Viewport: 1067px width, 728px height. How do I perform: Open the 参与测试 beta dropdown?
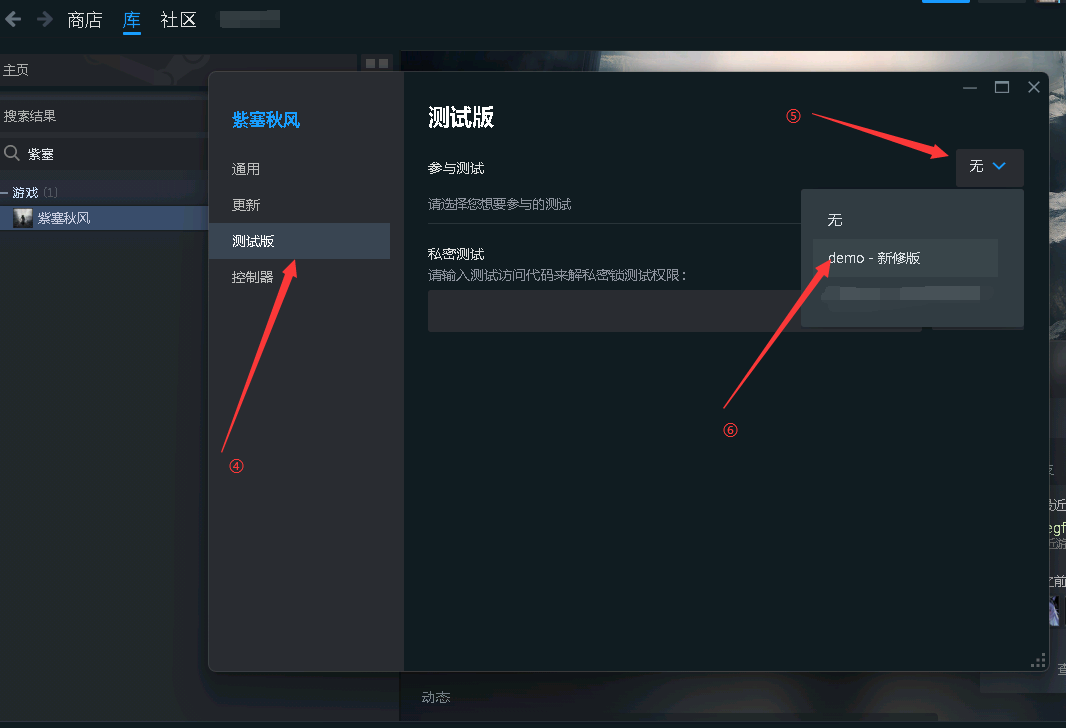click(x=989, y=167)
